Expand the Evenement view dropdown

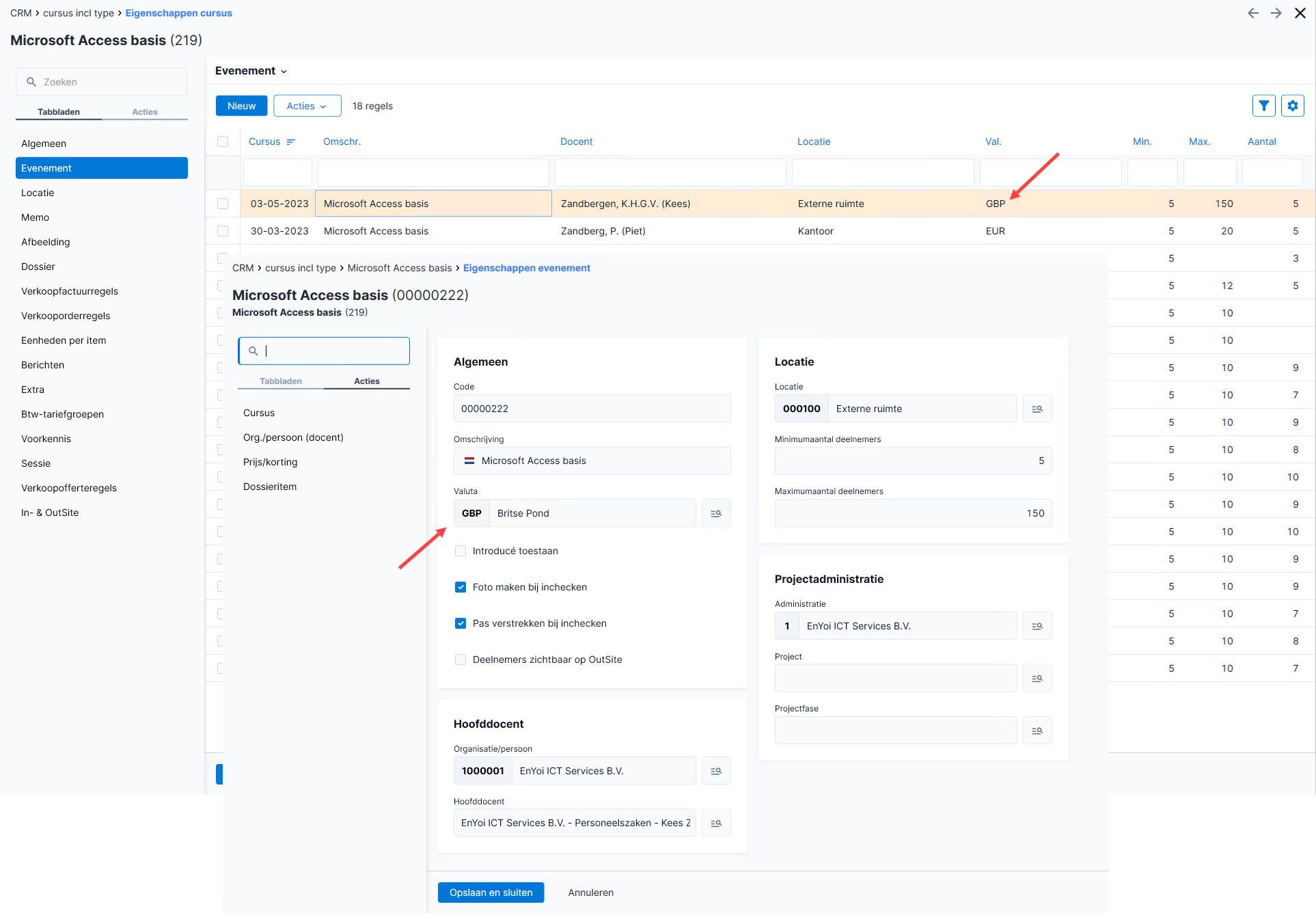tap(251, 71)
